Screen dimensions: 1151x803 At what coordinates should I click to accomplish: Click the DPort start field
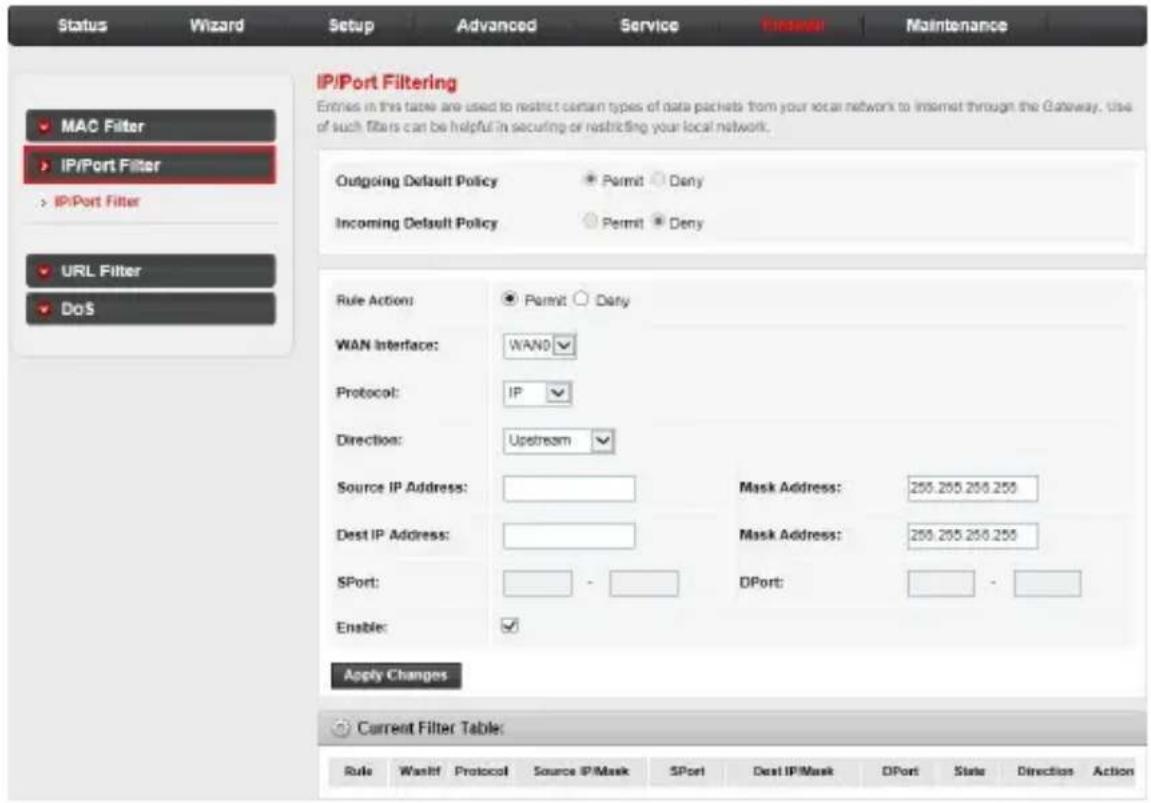click(x=941, y=584)
